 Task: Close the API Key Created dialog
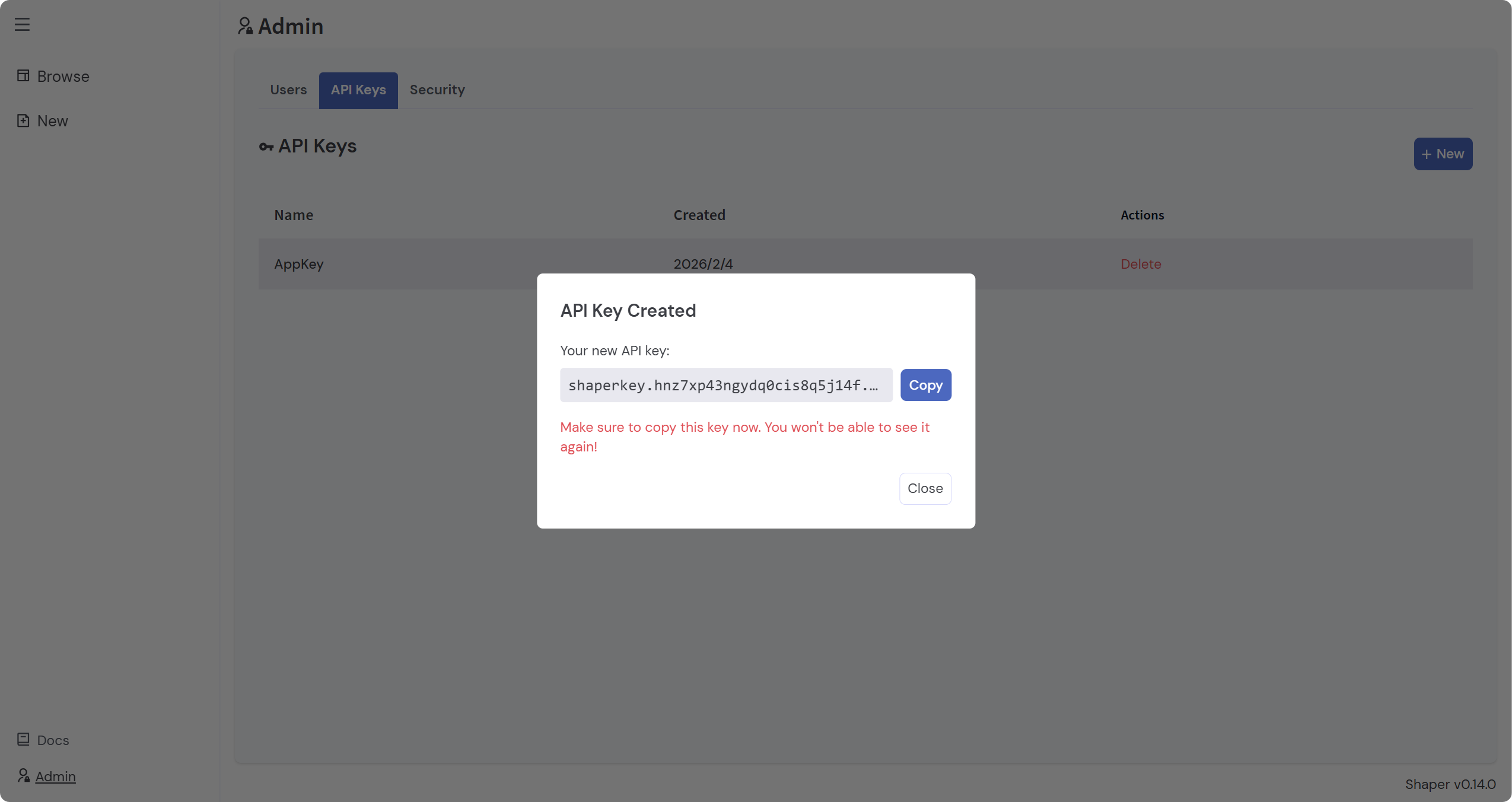[x=925, y=488]
